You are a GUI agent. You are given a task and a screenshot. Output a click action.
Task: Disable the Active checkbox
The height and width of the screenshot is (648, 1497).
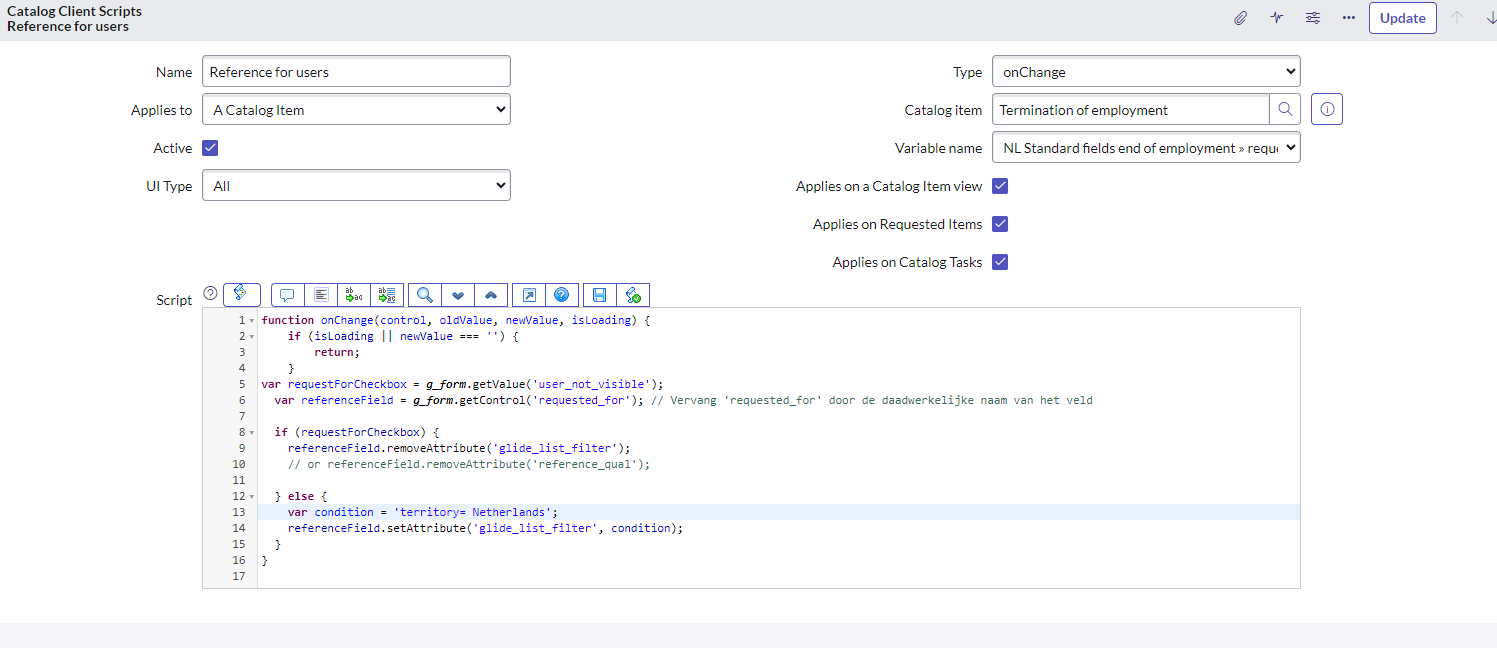[210, 147]
